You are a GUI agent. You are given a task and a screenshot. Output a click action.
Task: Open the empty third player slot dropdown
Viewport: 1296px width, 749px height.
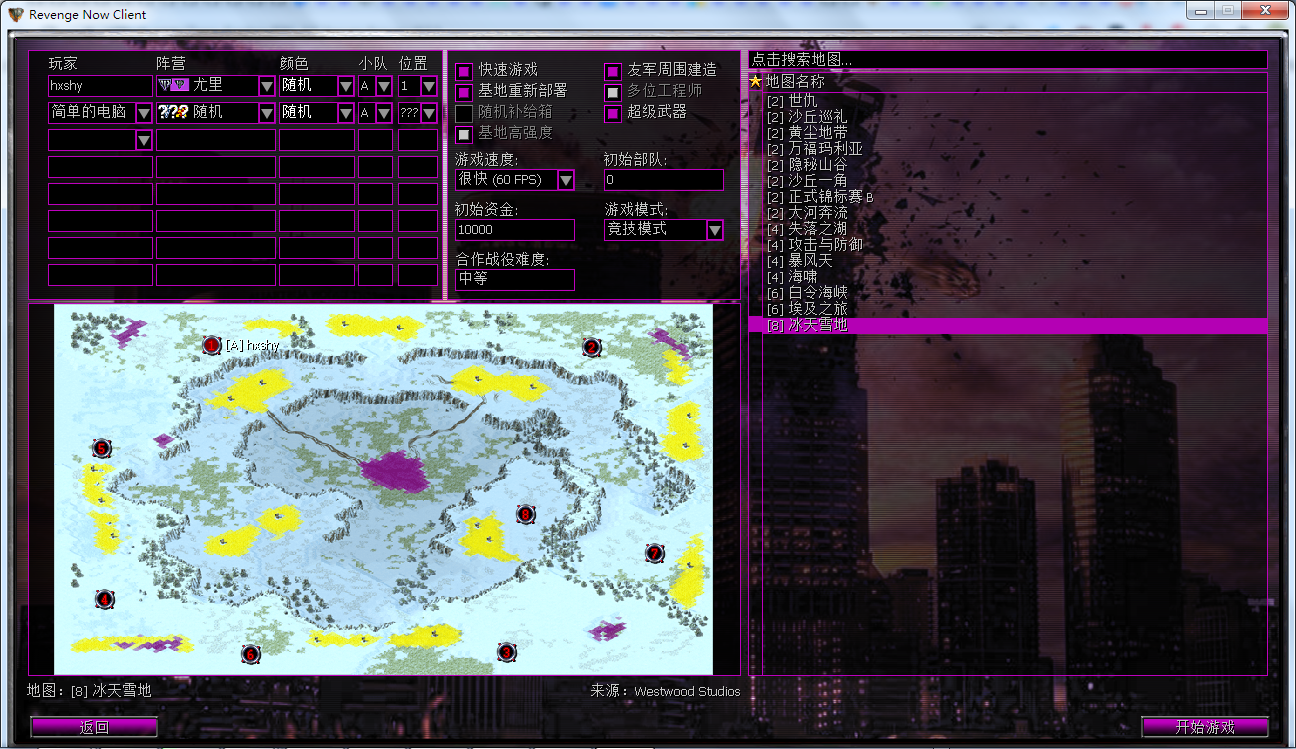coord(144,140)
